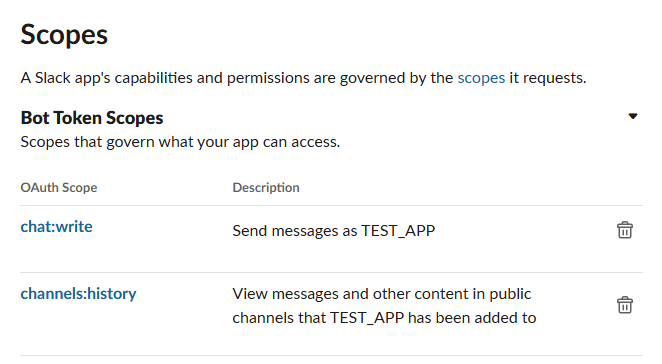Click 'Scopes that govern what your app' subtitle

tap(180, 142)
